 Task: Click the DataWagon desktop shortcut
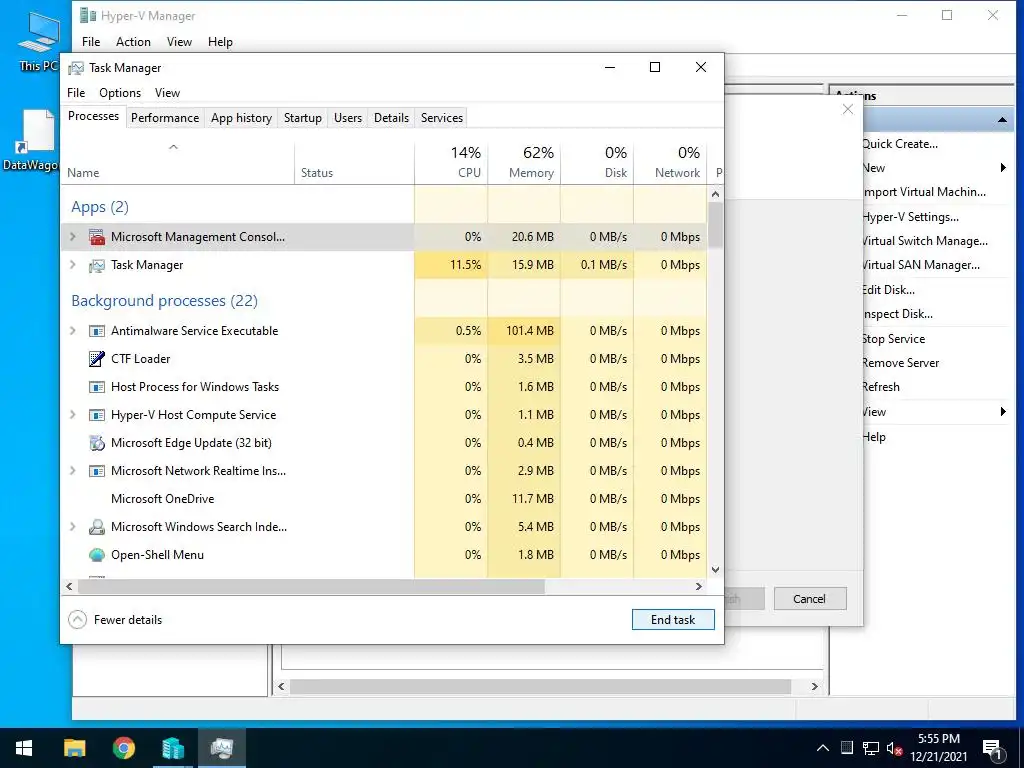[34, 140]
